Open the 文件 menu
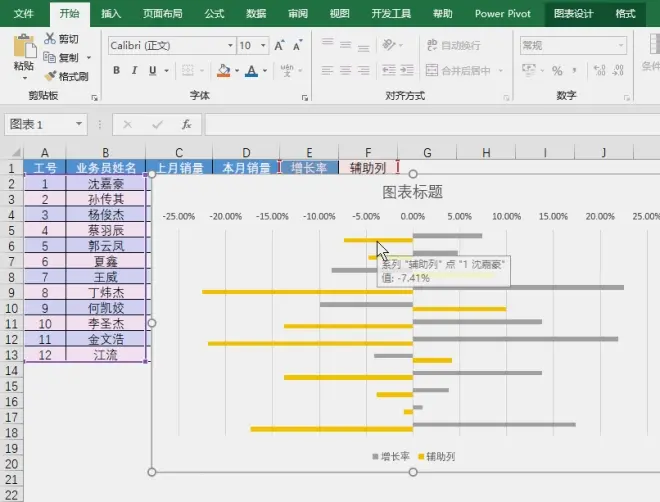Viewport: 660px width, 502px height. (24, 13)
